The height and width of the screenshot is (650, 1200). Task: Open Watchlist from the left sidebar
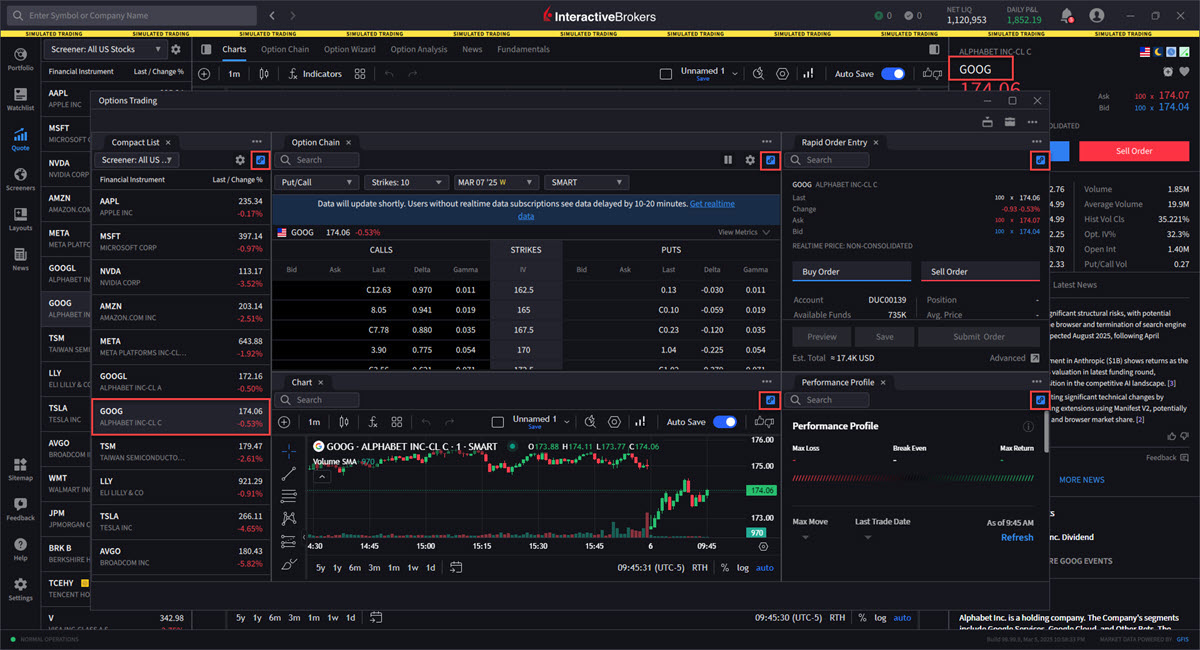20,99
